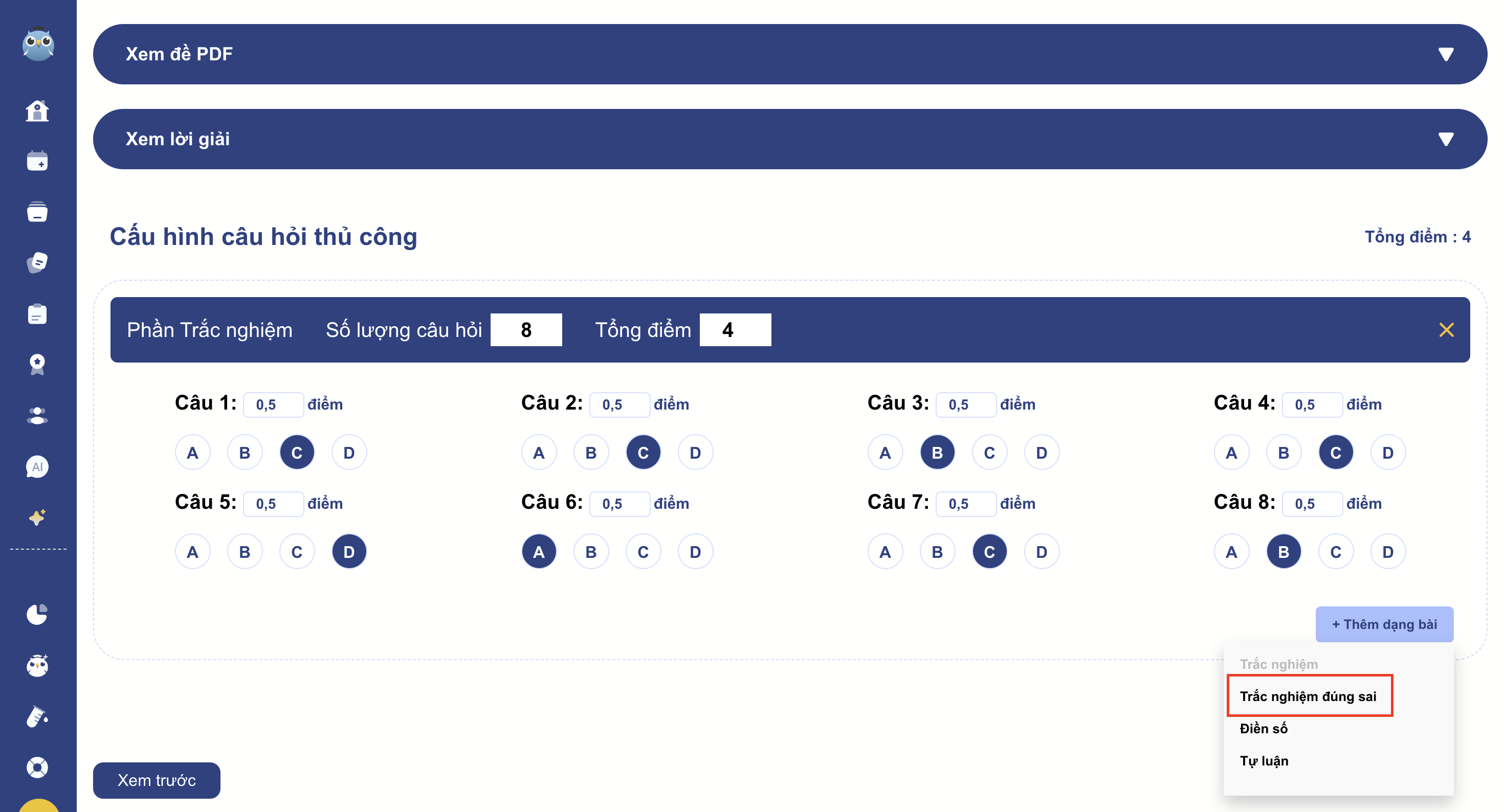Image resolution: width=1504 pixels, height=812 pixels.
Task: Remove the Phần Trắc nghiệm section
Action: coord(1446,330)
